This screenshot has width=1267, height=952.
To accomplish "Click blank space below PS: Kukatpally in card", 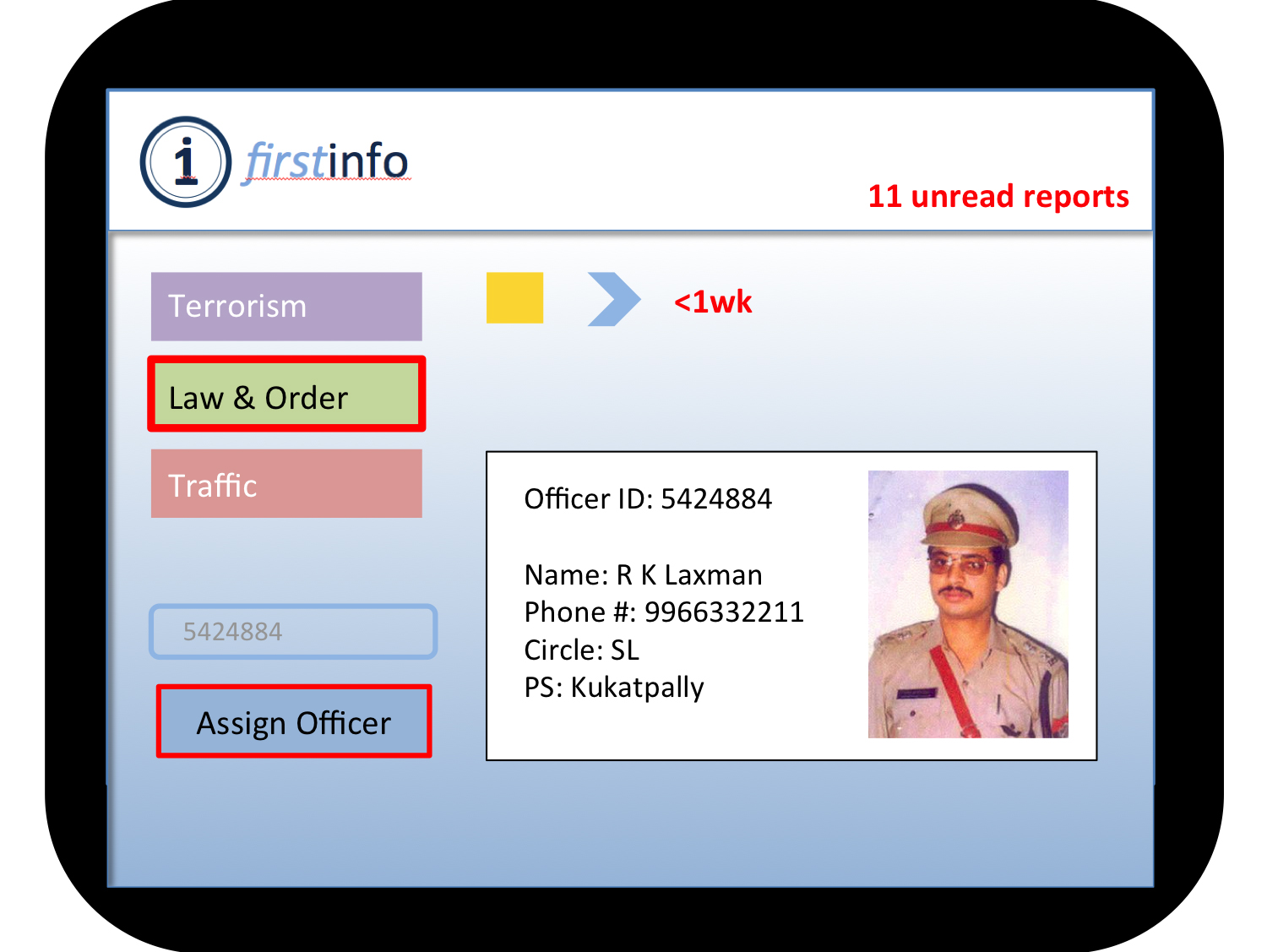I will point(642,731).
